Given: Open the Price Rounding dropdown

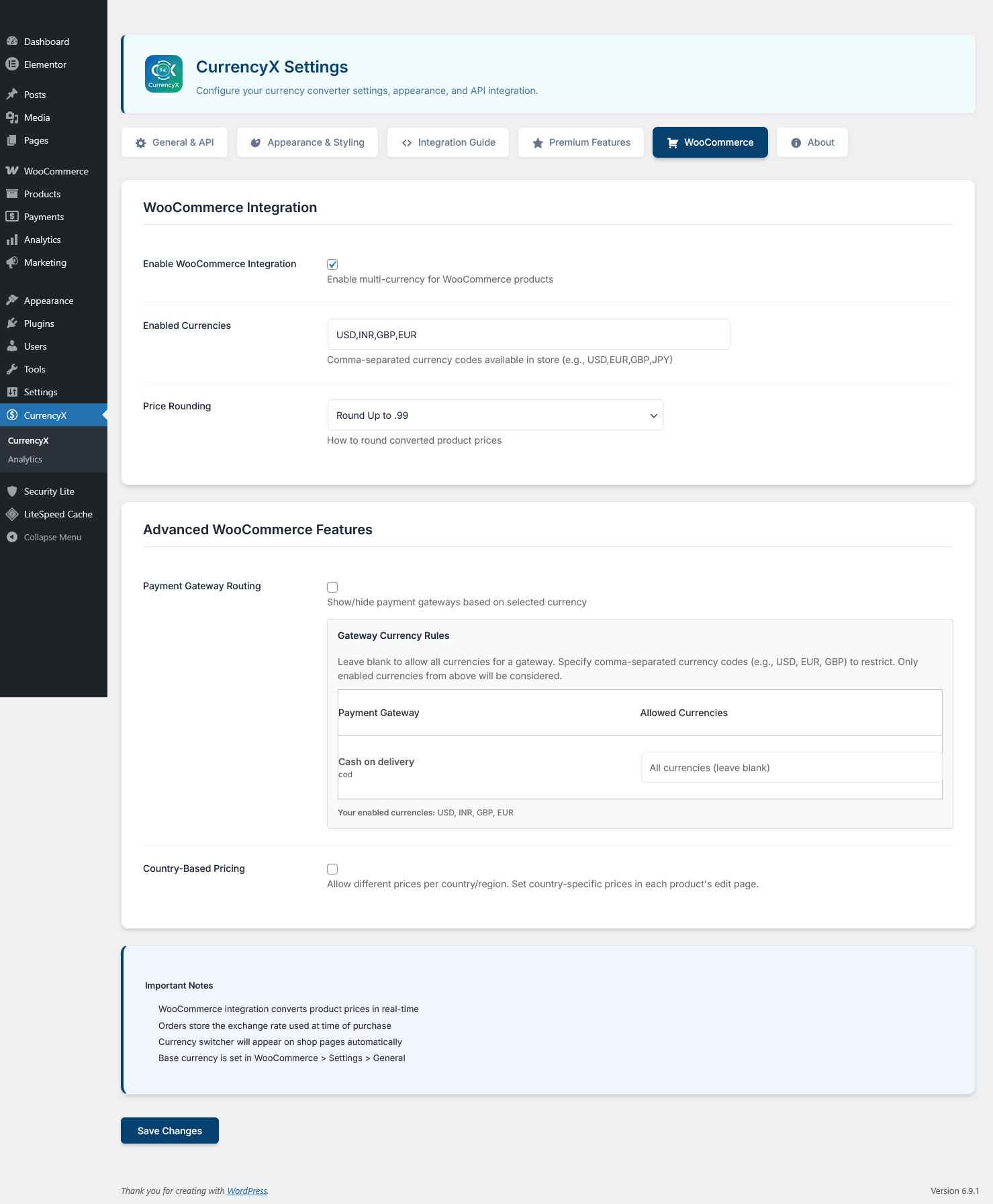Looking at the screenshot, I should 495,415.
